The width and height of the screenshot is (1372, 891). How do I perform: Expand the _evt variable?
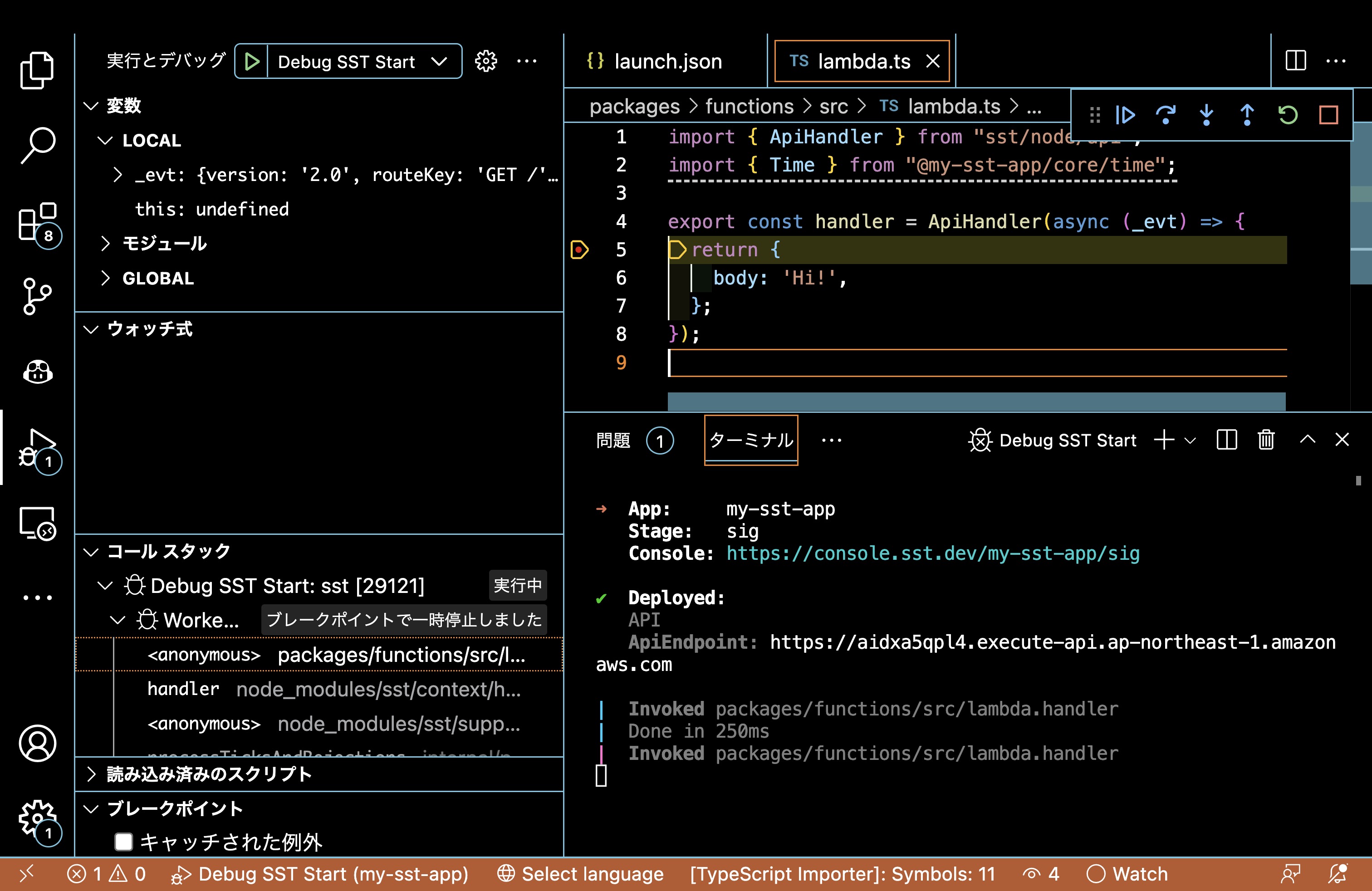coord(118,174)
